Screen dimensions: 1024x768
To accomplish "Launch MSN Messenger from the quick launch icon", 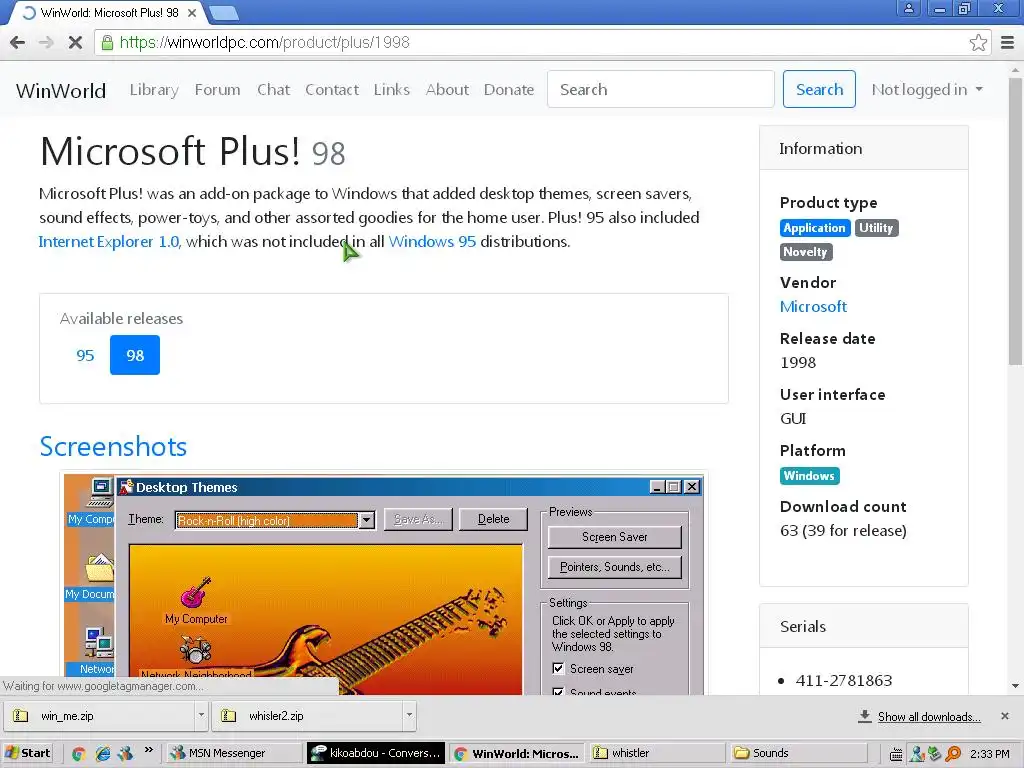I will coord(125,754).
